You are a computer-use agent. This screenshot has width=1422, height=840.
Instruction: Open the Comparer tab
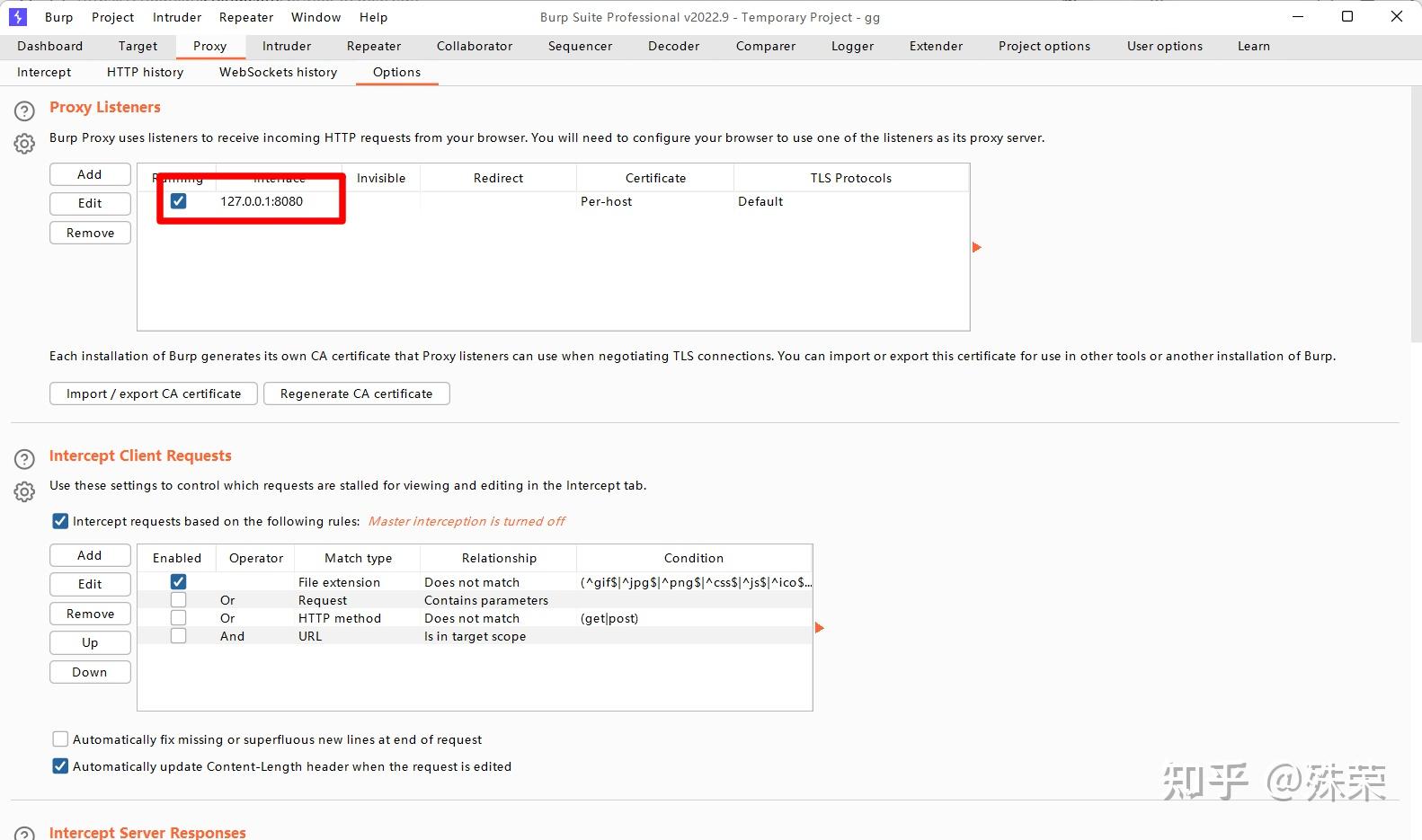coord(766,46)
